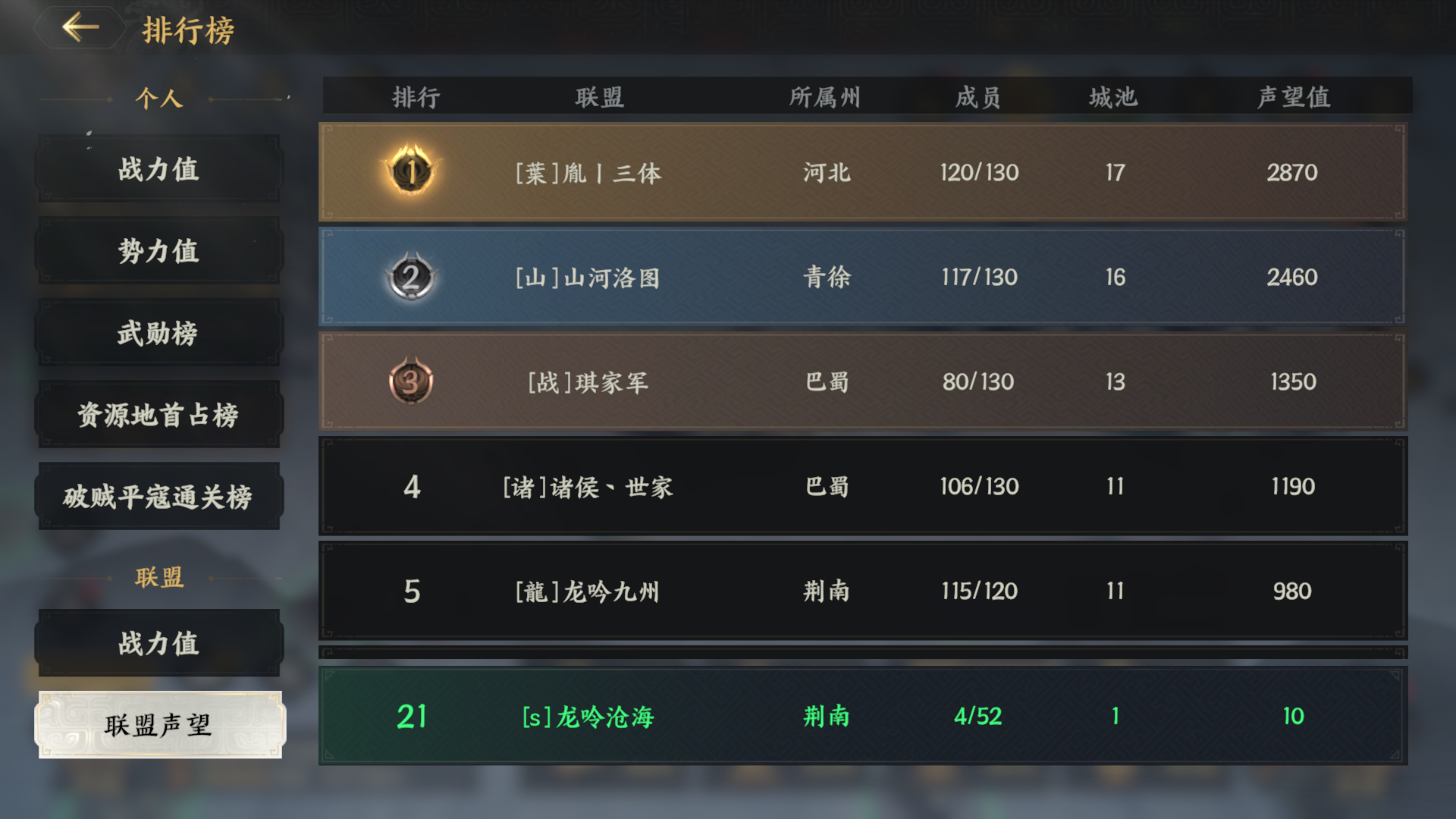1456x819 pixels.
Task: Select the 联盟声望 tab
Action: pyautogui.click(x=159, y=725)
